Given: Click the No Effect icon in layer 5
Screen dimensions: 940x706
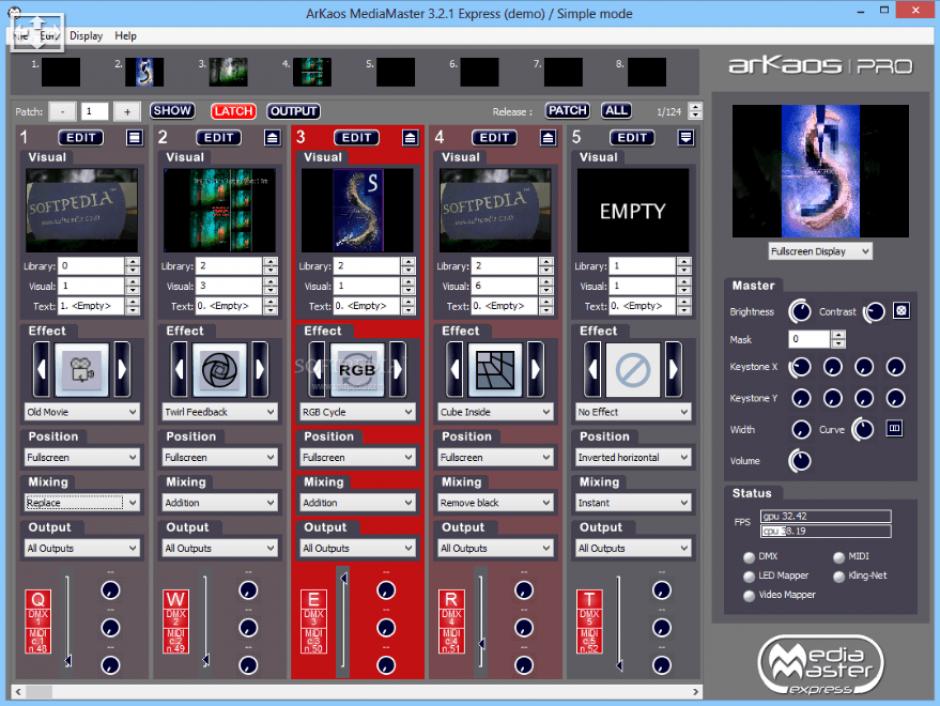Looking at the screenshot, I should [x=633, y=369].
